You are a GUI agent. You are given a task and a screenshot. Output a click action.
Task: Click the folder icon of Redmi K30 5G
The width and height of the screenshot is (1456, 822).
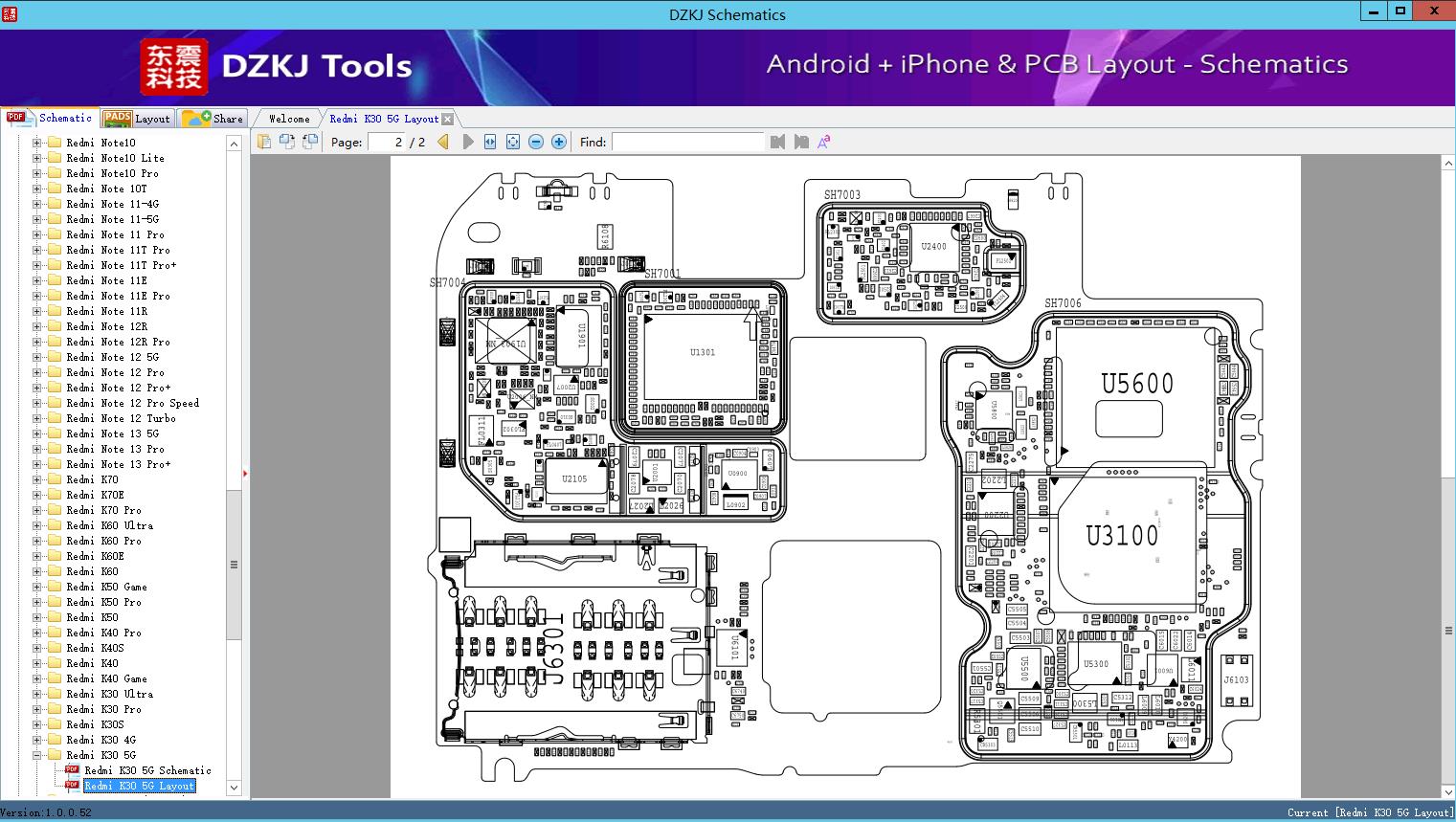point(55,755)
